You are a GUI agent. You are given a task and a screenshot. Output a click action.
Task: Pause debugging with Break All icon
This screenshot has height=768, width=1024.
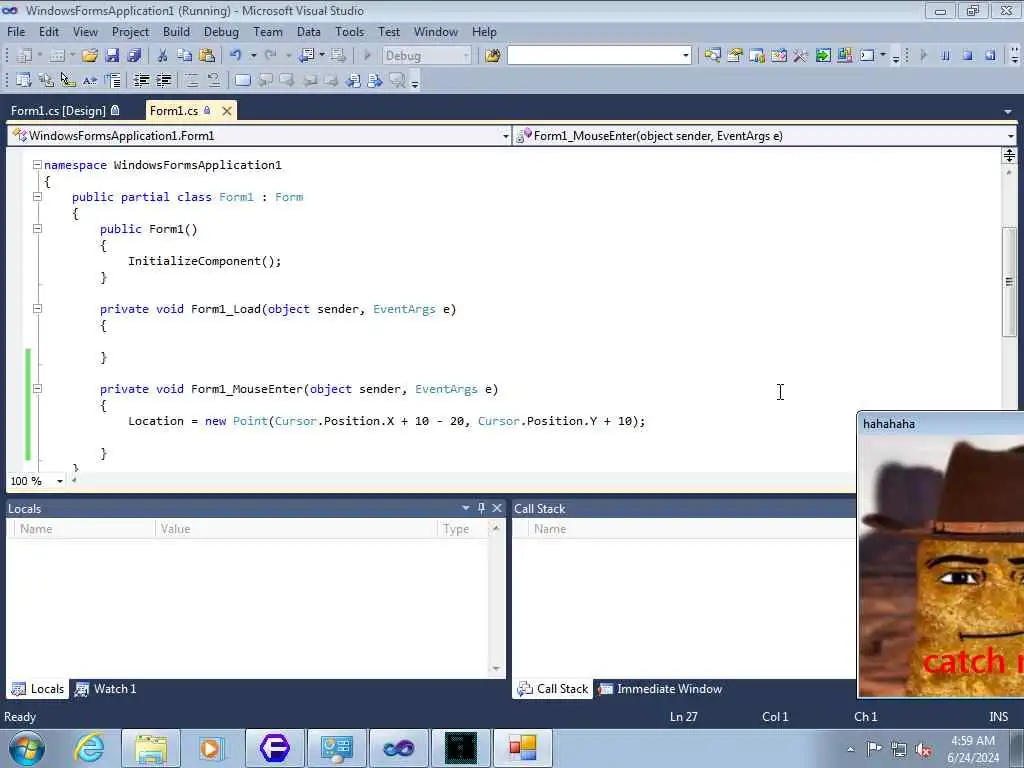(x=945, y=56)
